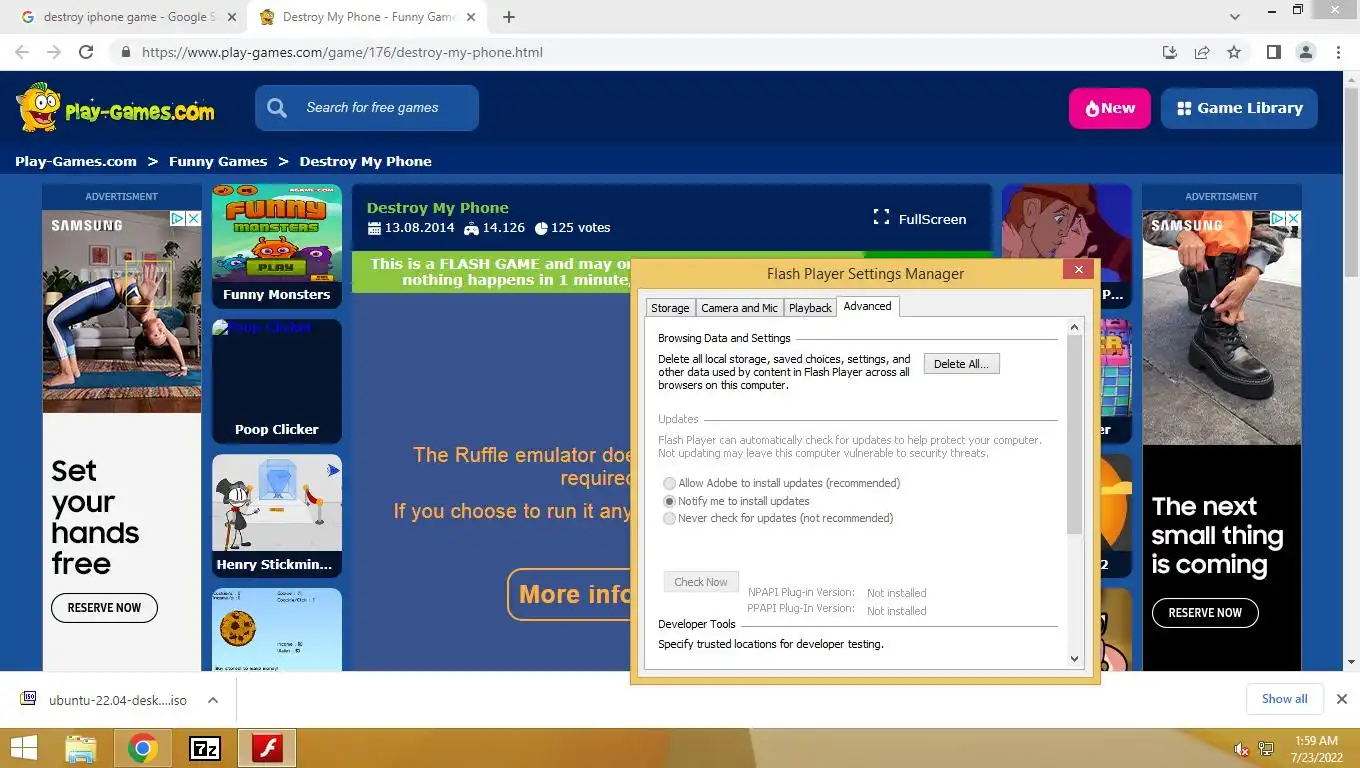Go back with the browser back arrow
Image resolution: width=1360 pixels, height=768 pixels.
22,52
